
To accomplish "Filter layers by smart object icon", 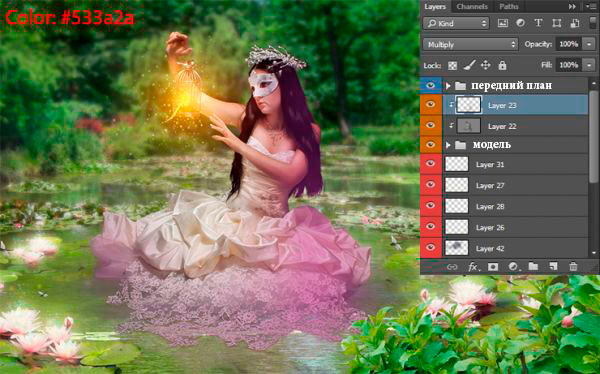I will click(x=574, y=23).
